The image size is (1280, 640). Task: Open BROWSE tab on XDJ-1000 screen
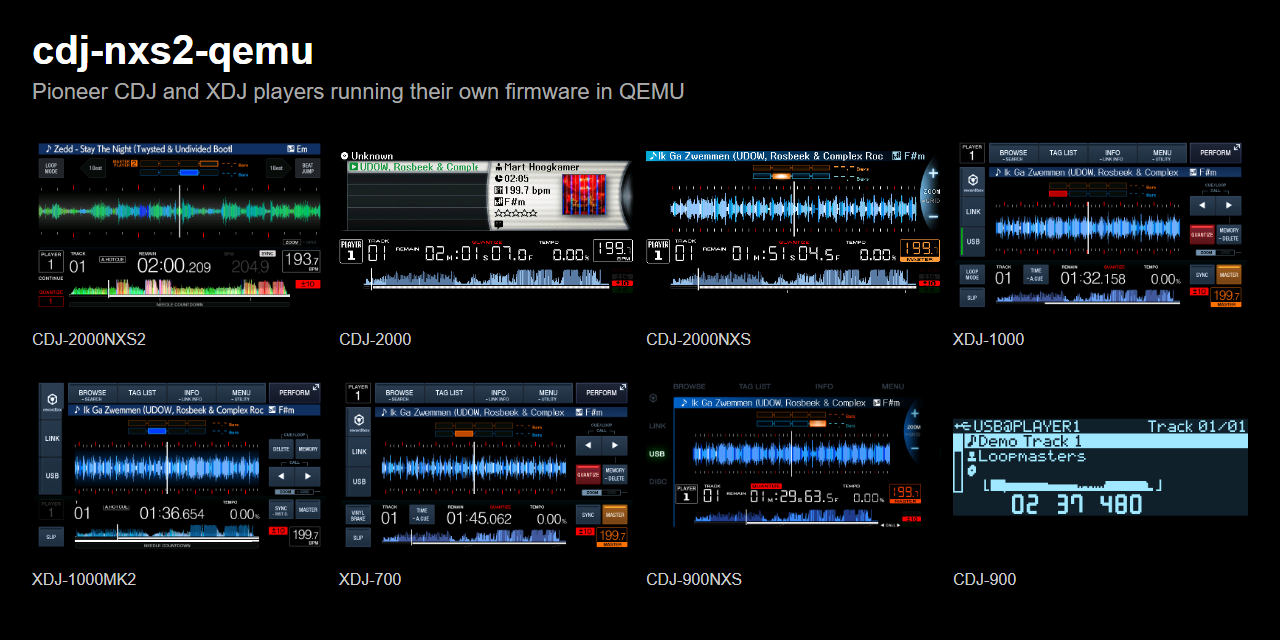click(1014, 153)
